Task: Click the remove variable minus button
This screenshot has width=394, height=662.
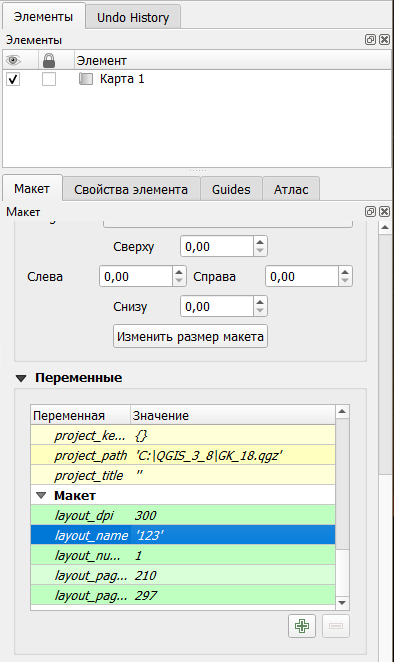Action: click(336, 626)
